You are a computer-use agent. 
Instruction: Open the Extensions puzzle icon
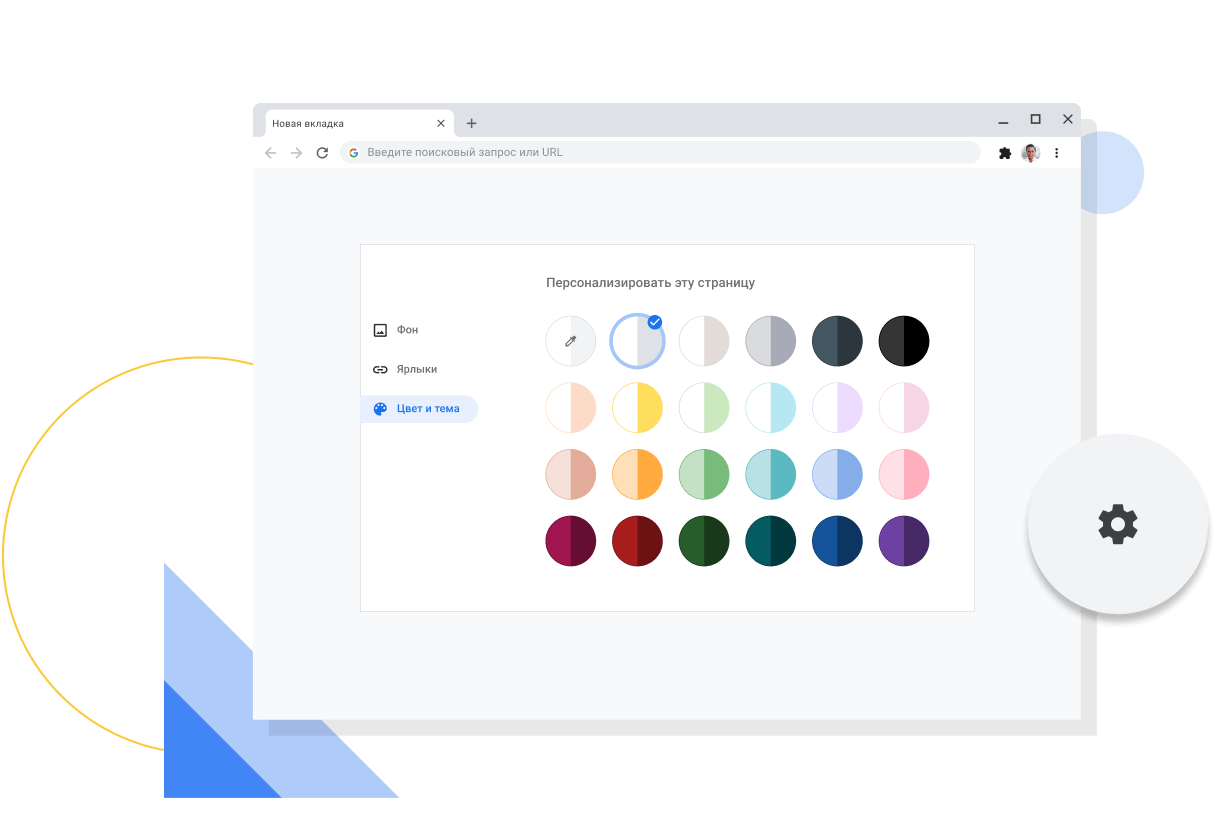point(1005,153)
